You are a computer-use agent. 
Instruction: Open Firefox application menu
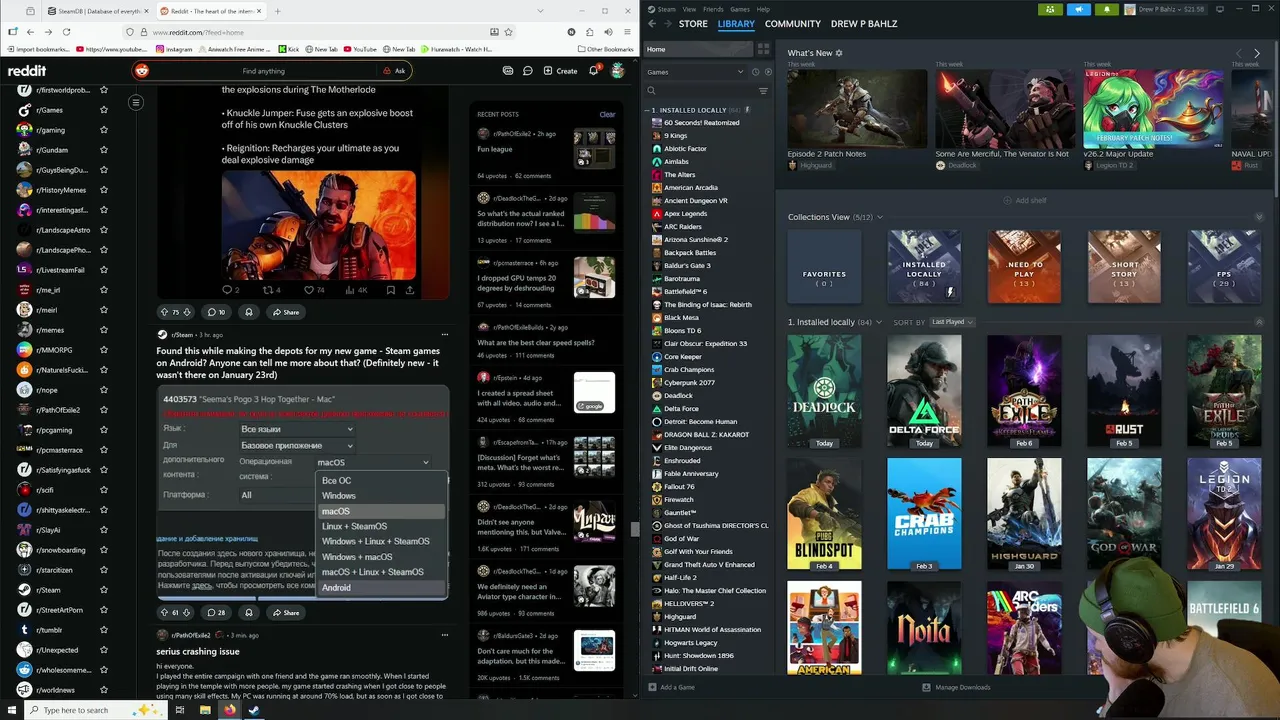coord(626,32)
